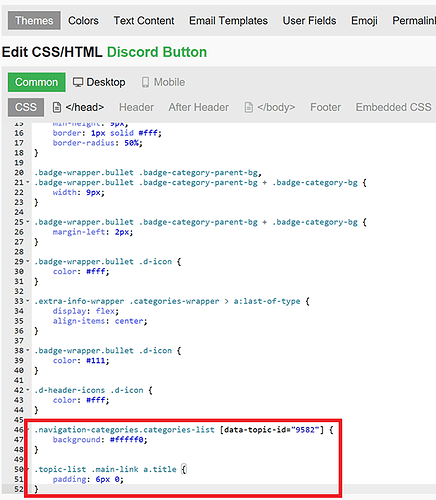Go to Text Content tab

coord(144,21)
